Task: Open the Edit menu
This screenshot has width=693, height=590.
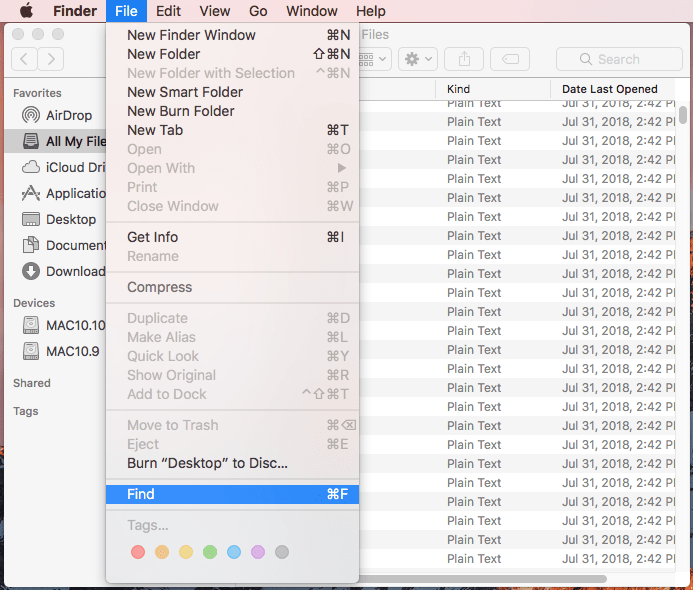Action: click(x=168, y=11)
